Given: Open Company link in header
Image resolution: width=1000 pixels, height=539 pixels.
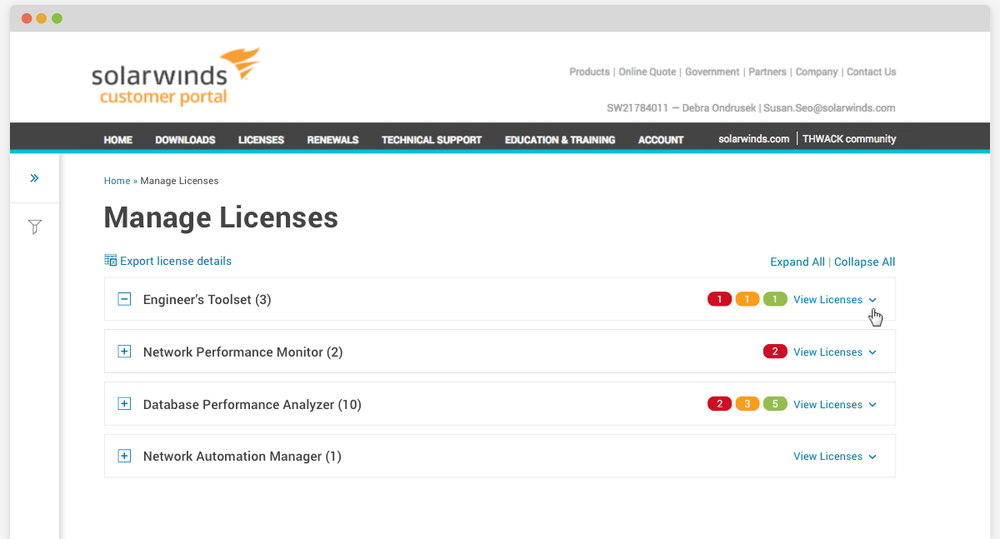Looking at the screenshot, I should pos(816,71).
